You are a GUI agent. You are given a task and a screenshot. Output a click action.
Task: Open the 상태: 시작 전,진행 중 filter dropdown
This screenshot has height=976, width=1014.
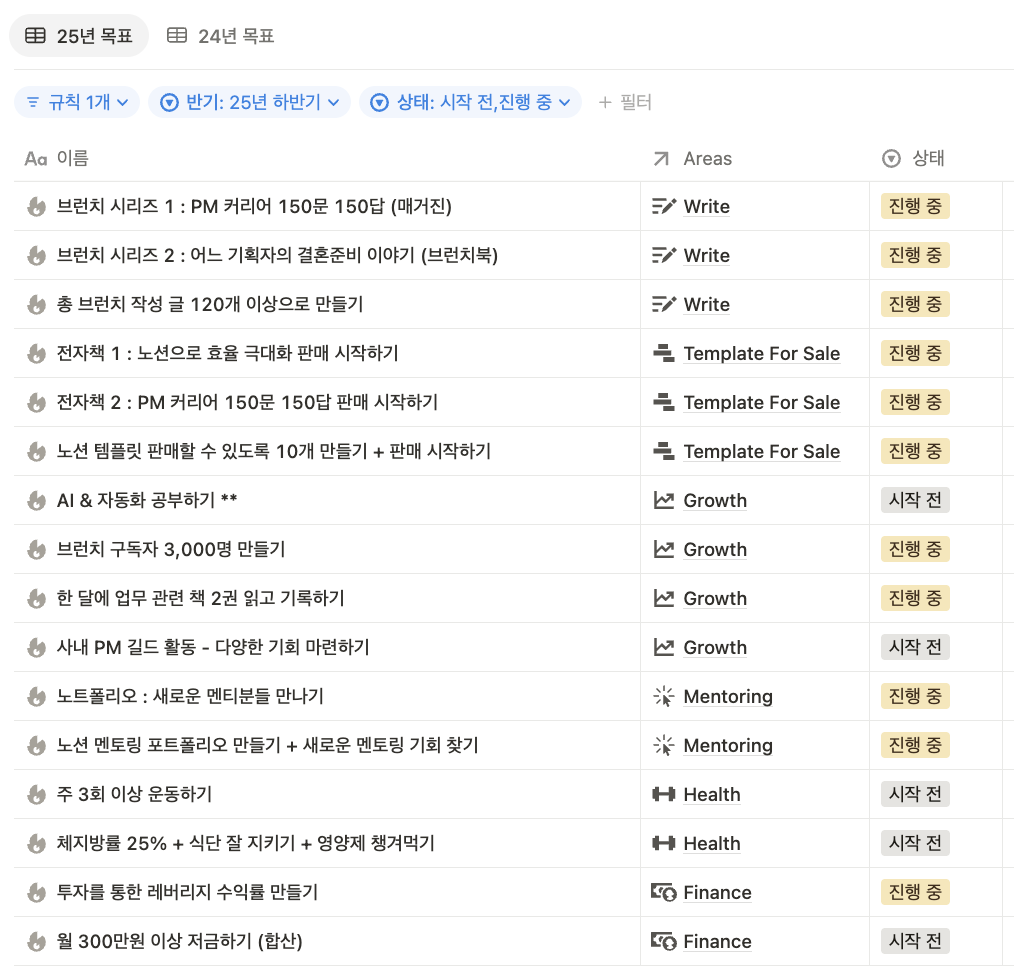(x=470, y=102)
